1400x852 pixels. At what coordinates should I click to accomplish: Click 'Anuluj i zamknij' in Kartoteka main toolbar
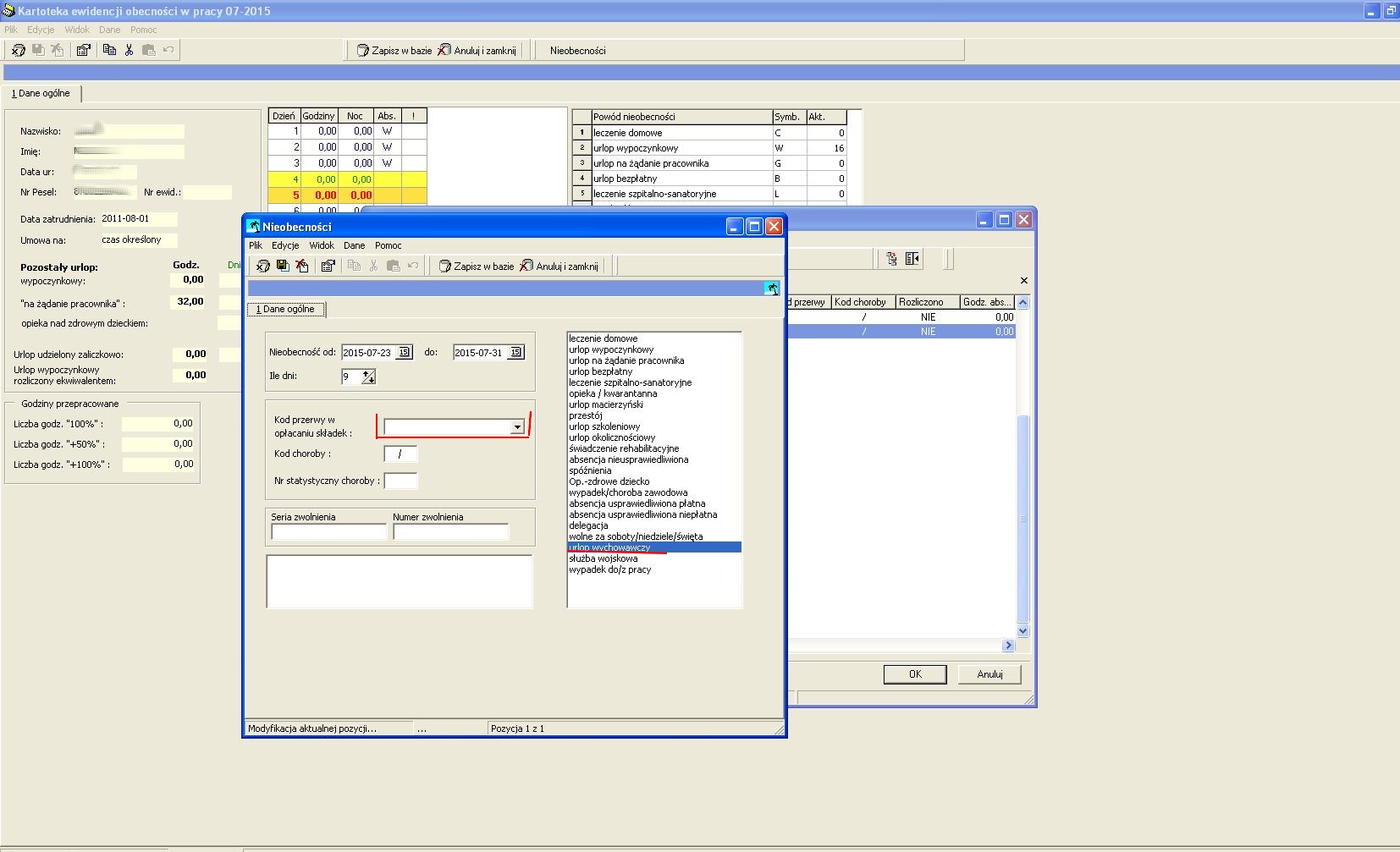tap(477, 50)
